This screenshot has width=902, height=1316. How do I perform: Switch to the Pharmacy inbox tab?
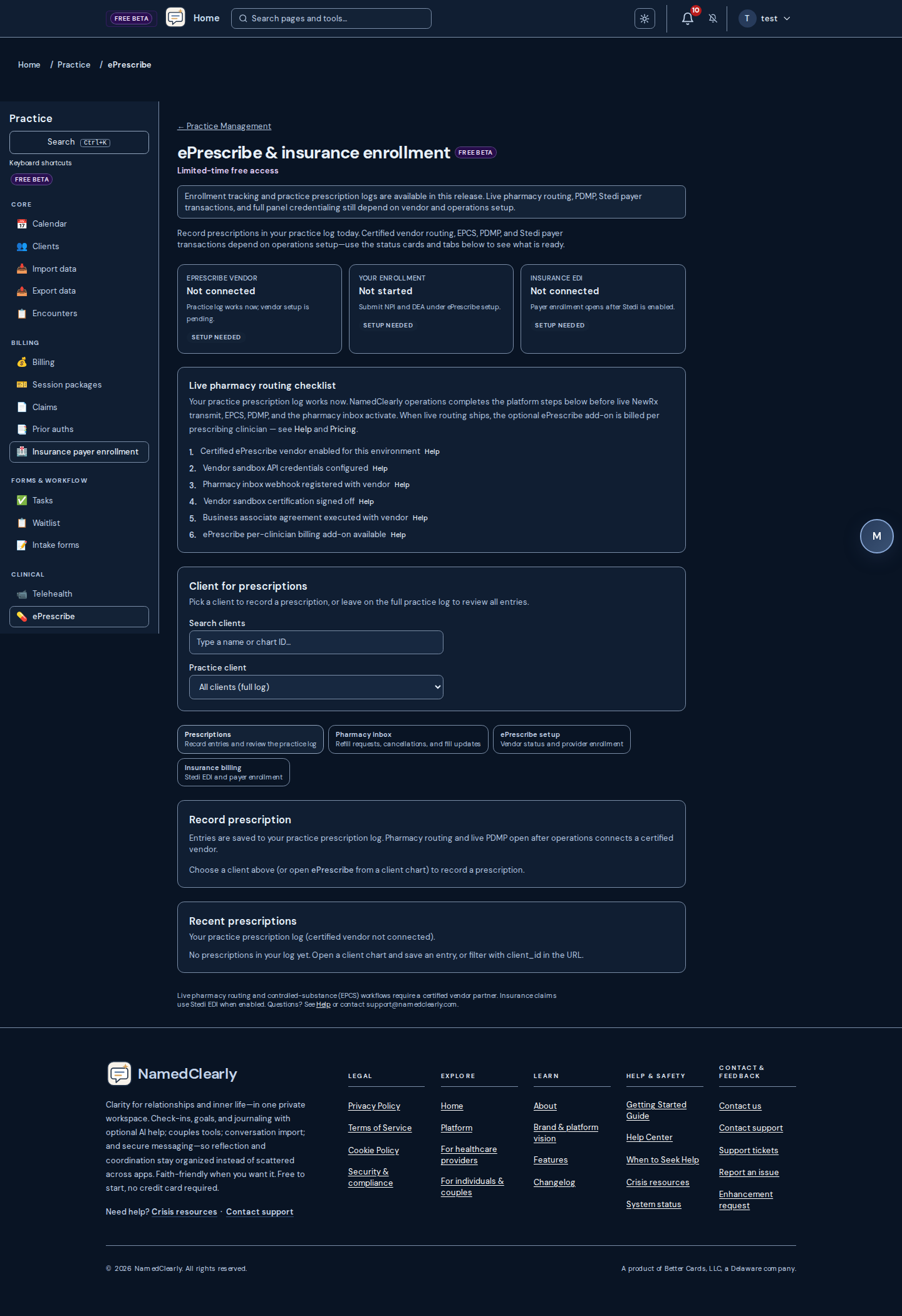coord(408,739)
